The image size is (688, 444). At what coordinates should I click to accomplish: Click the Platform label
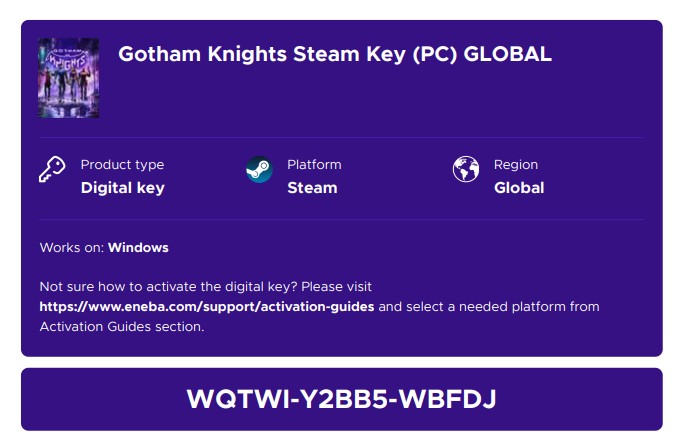click(x=314, y=165)
